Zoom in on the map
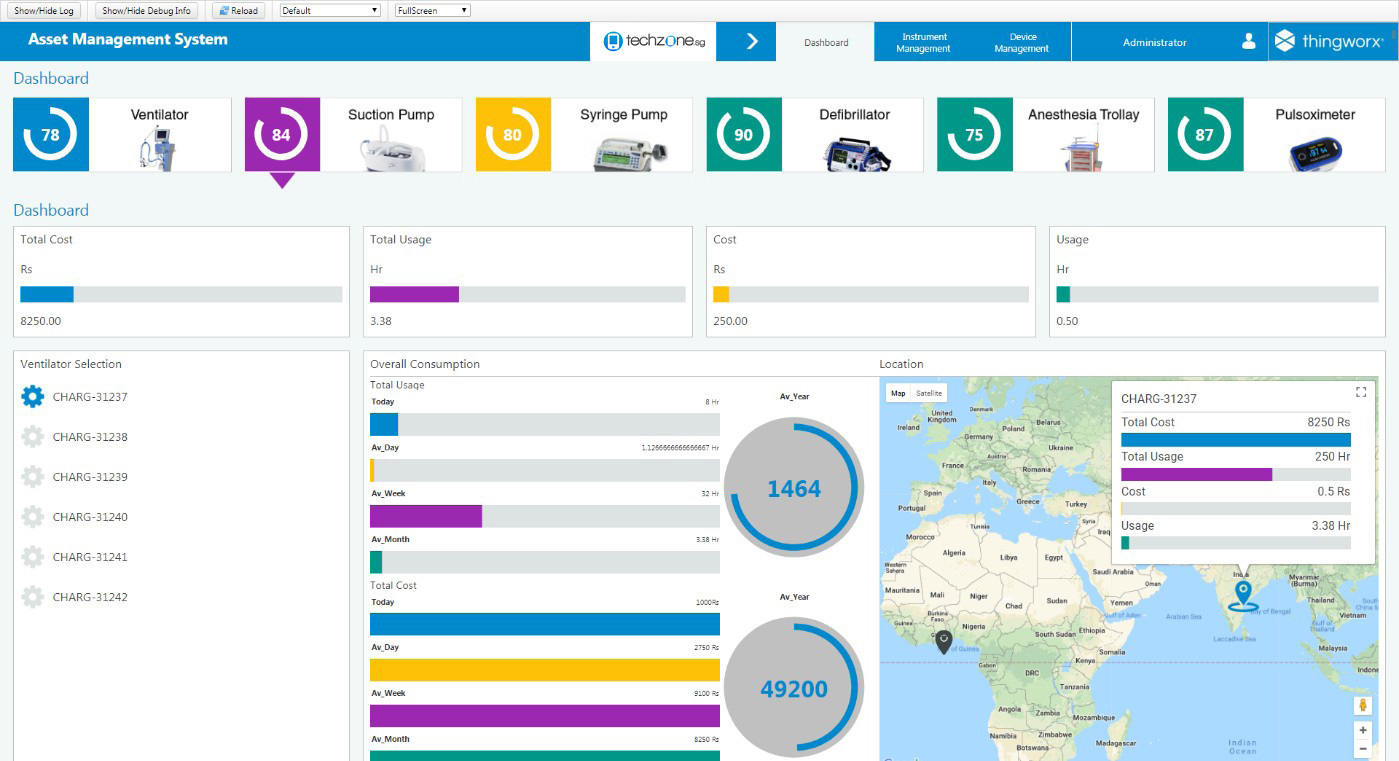The height and width of the screenshot is (761, 1399). point(1362,731)
